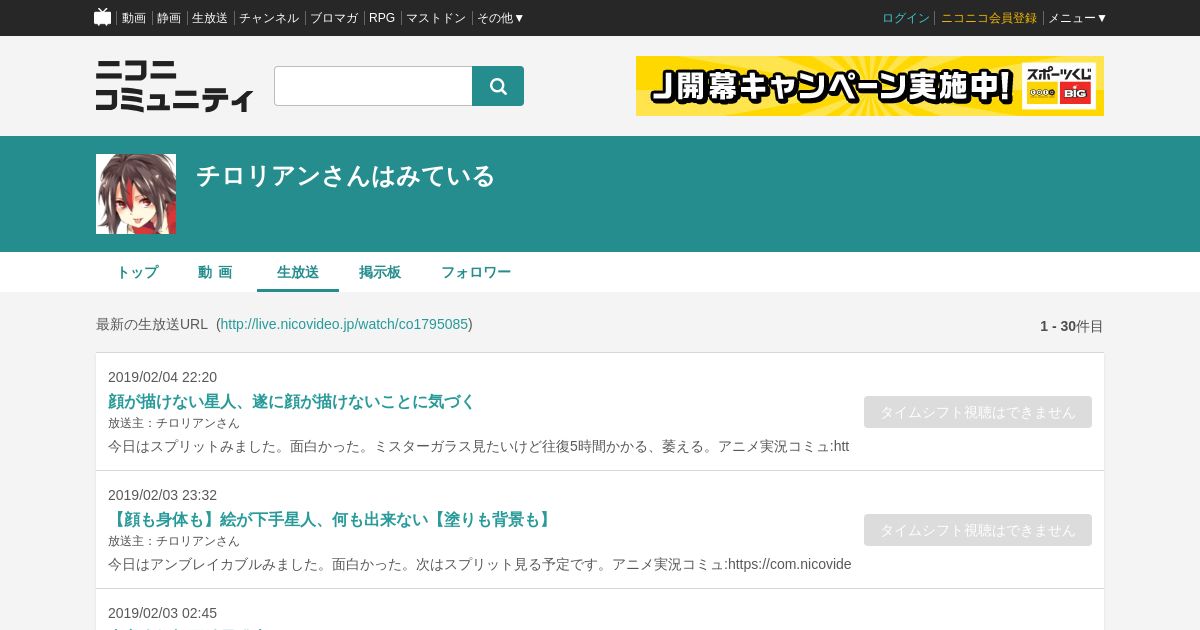The image size is (1200, 630).
Task: Switch to the フォロワー tab
Action: (476, 272)
